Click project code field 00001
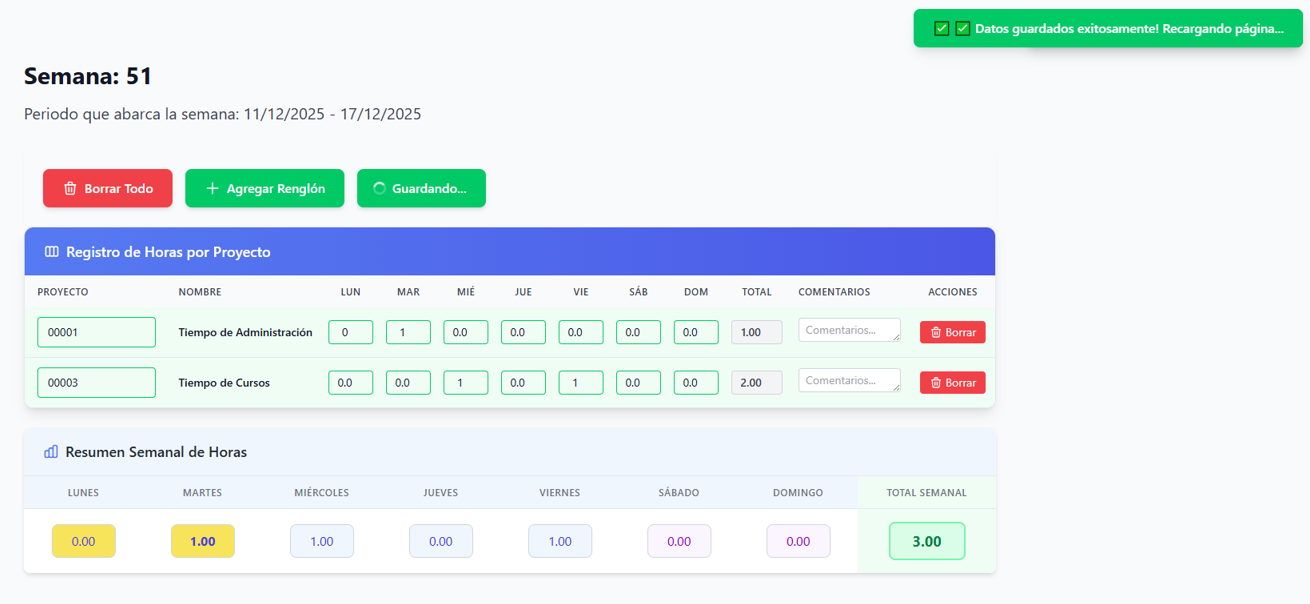Screen dimensions: 1310x604 click(x=96, y=332)
